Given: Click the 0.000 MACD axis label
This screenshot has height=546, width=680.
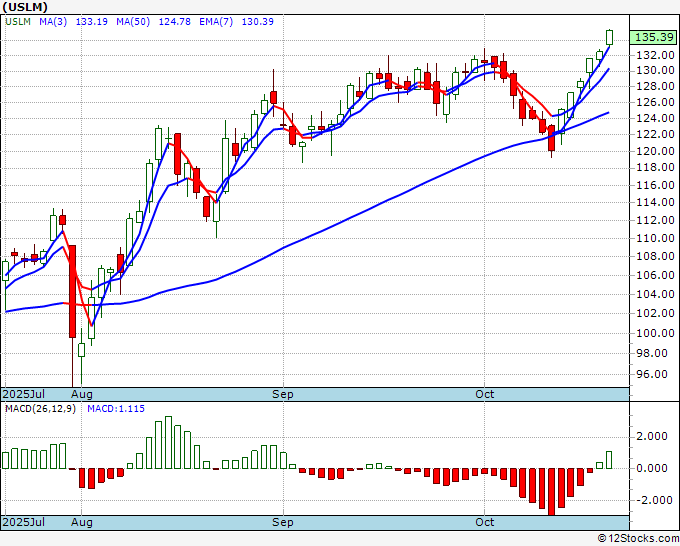Looking at the screenshot, I should (x=652, y=468).
